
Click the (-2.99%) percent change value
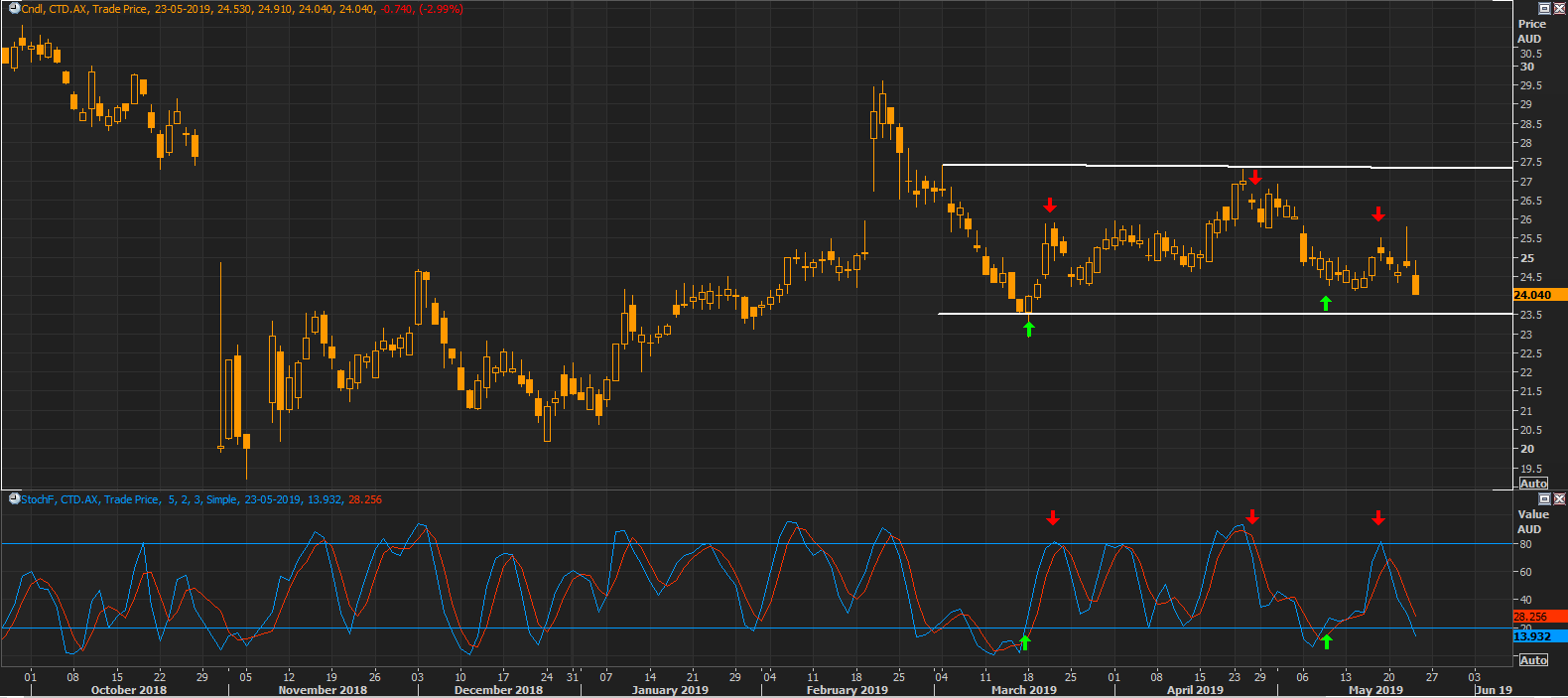tap(441, 9)
